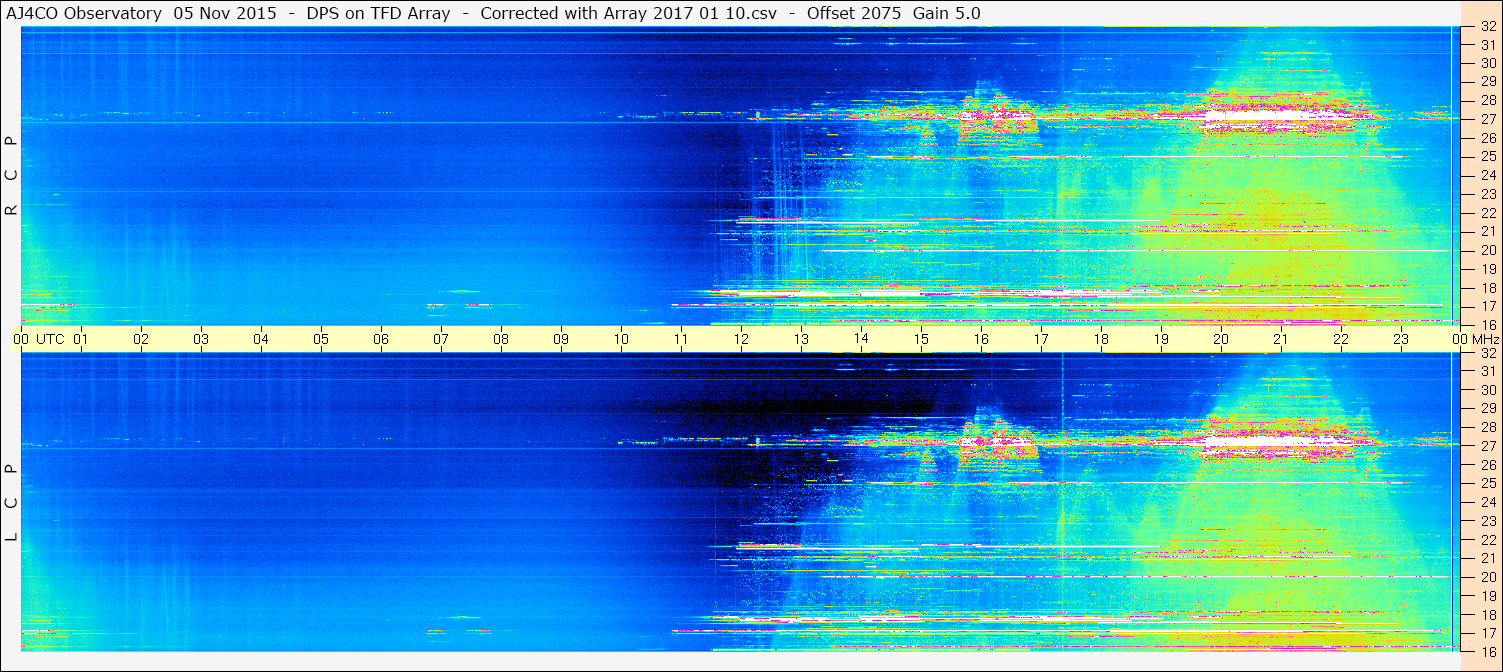Viewport: 1503px width, 672px height.
Task: Select the 26 MHz label in RCP panel
Action: pyautogui.click(x=1487, y=138)
